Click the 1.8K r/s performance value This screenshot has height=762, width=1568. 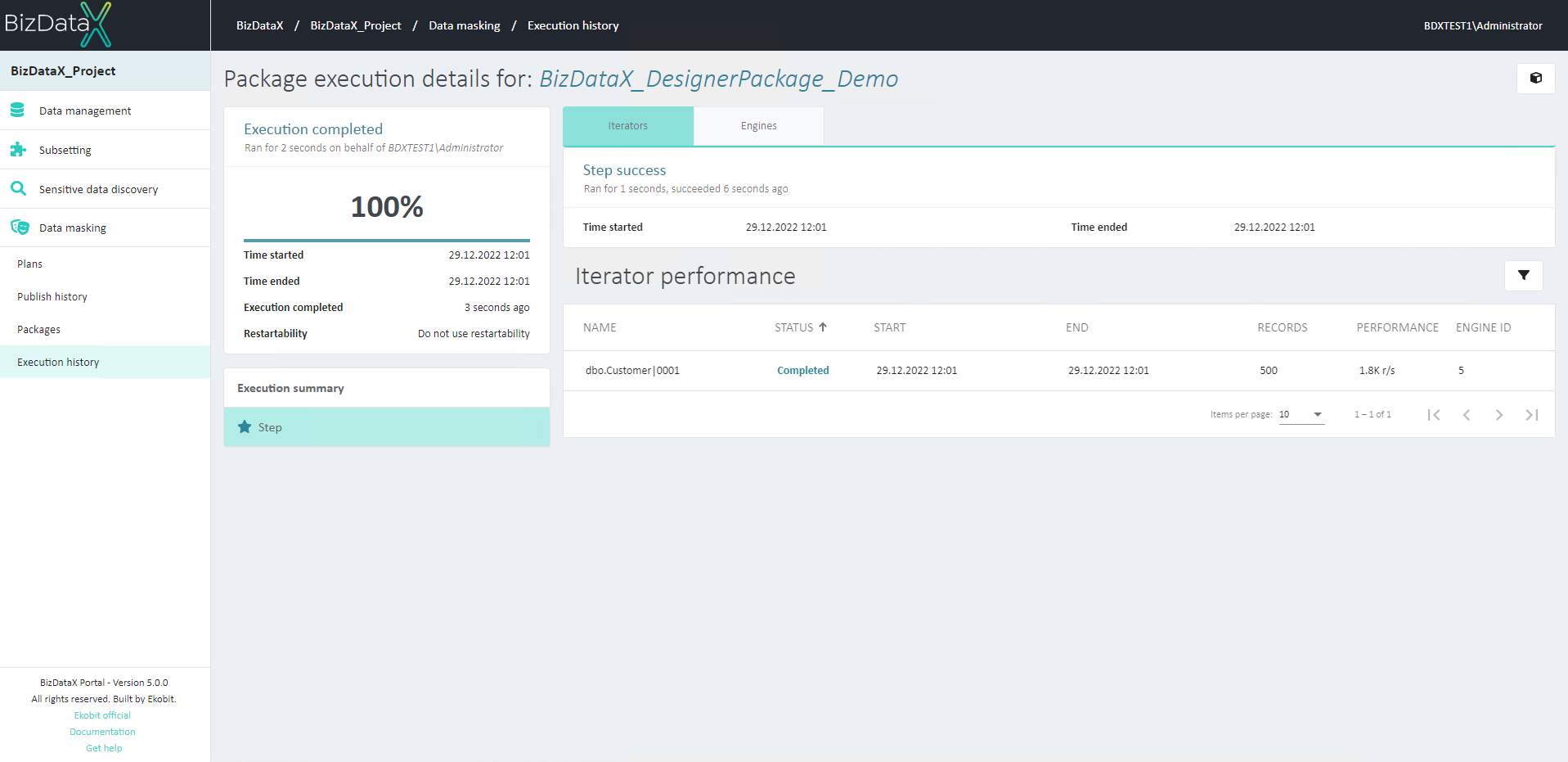click(x=1377, y=371)
